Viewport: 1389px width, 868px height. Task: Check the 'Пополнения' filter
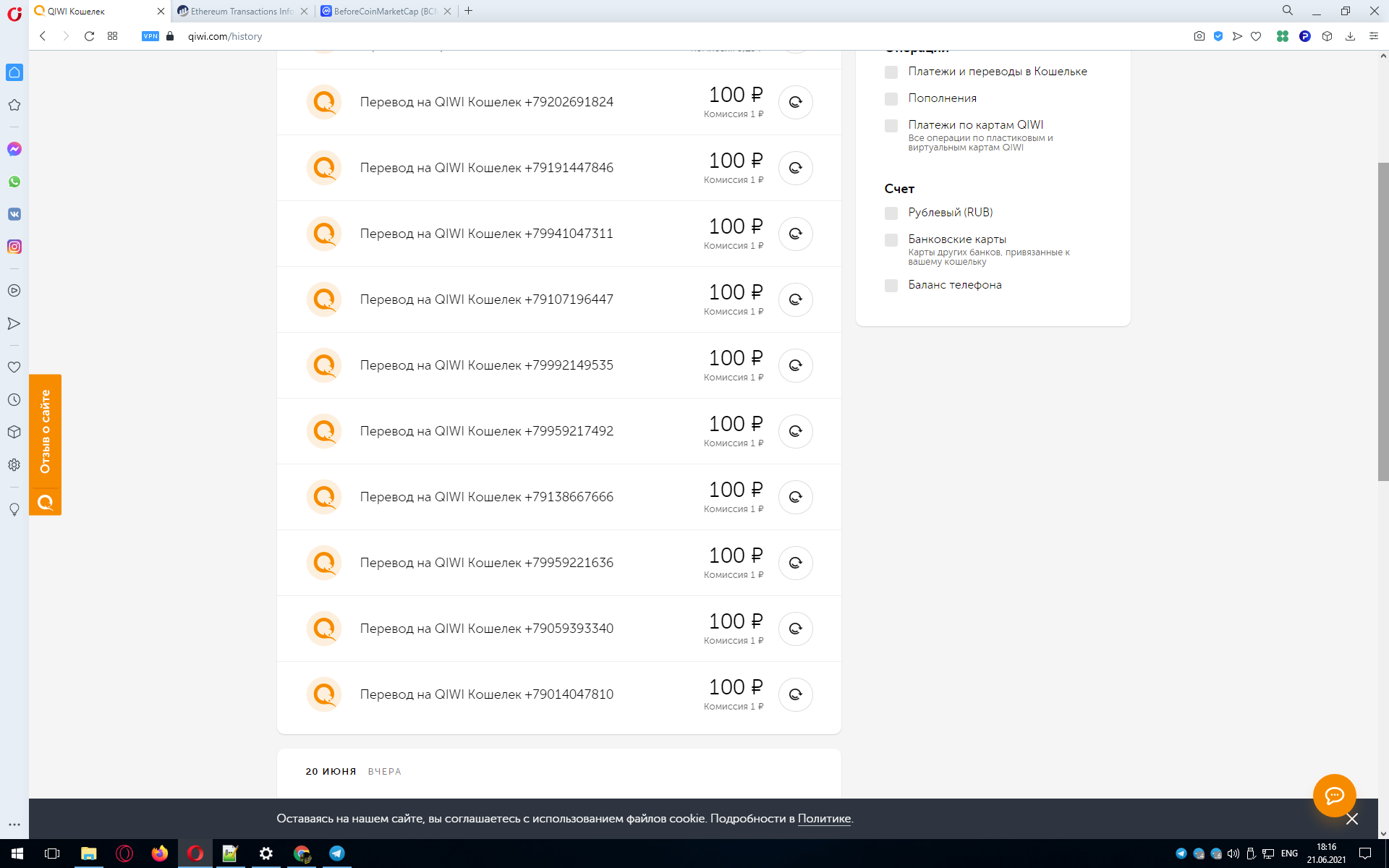891,99
